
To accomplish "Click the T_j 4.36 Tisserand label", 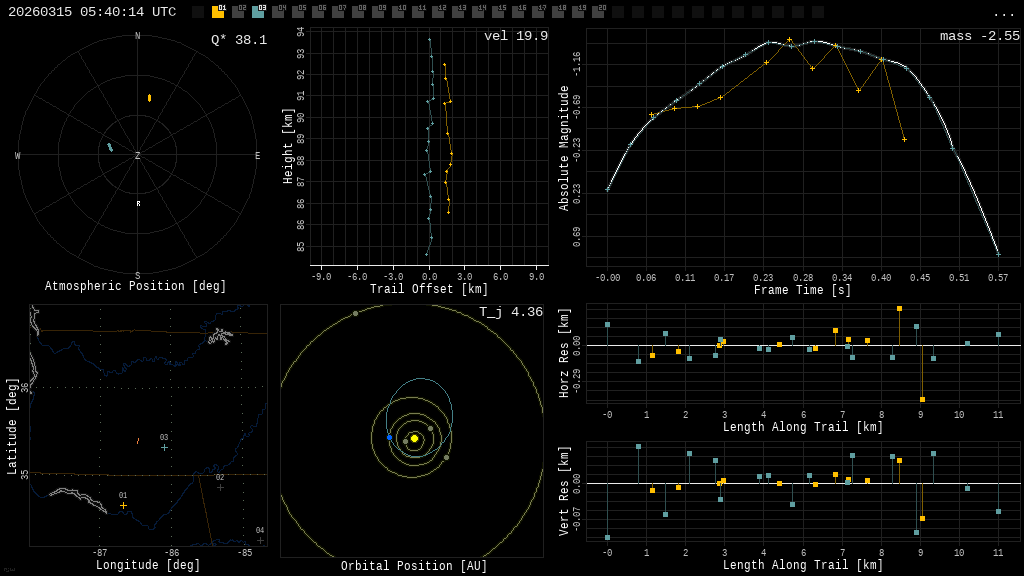I will point(510,312).
